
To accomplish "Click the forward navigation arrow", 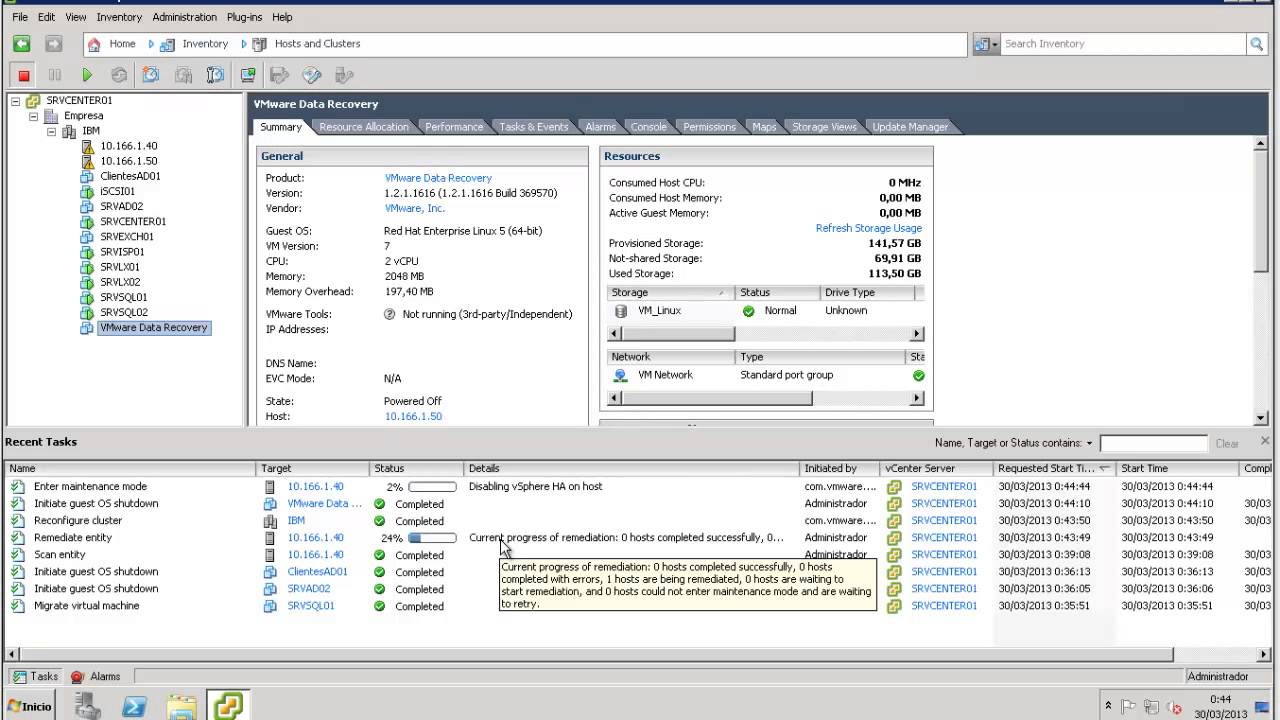I will 54,44.
